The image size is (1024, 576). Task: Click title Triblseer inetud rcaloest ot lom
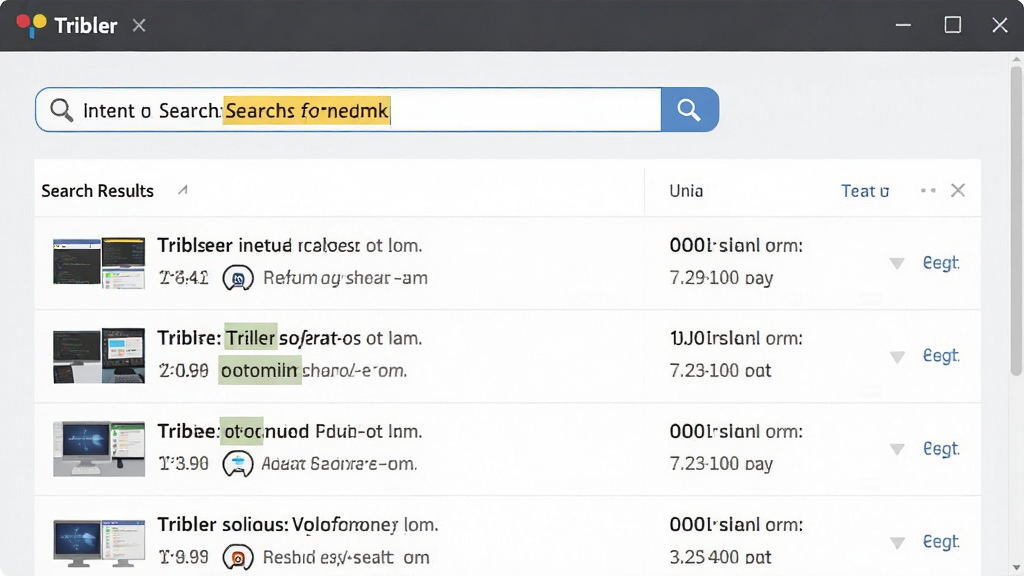coord(289,246)
